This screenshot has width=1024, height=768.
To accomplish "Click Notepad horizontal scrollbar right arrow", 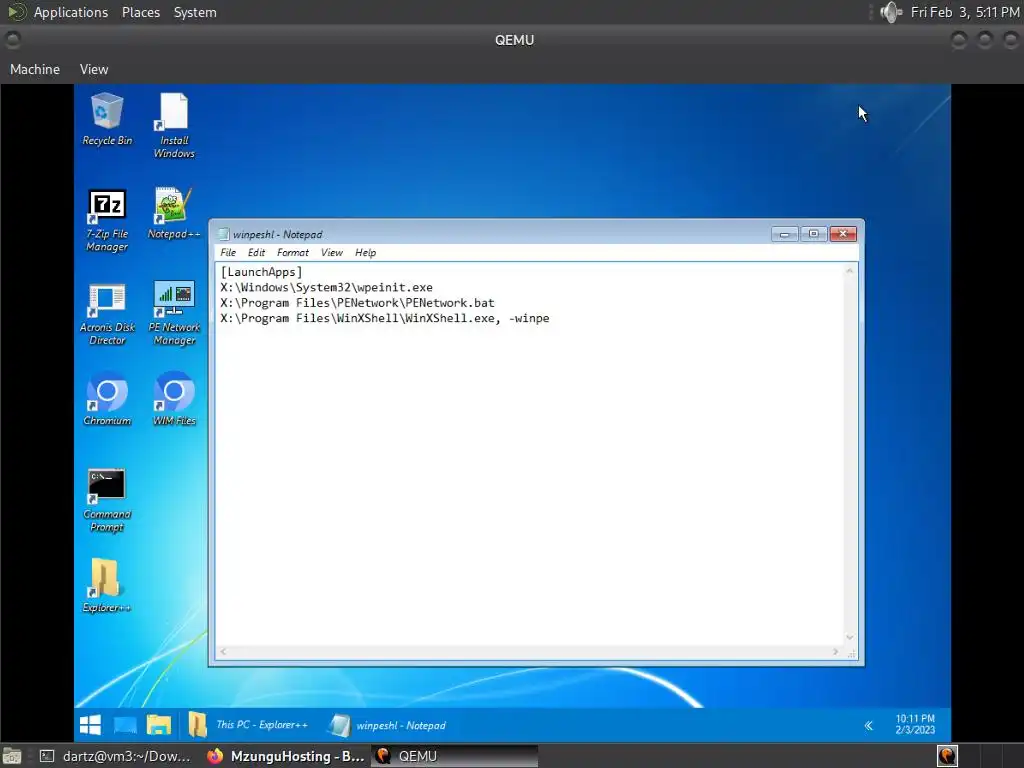I will [x=835, y=652].
